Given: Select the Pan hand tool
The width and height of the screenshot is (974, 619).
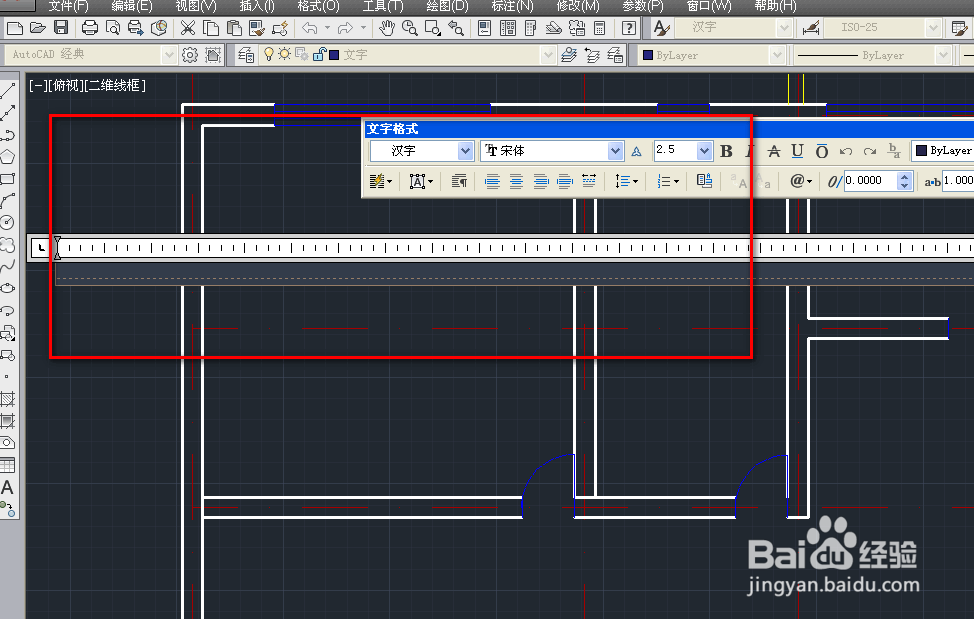Looking at the screenshot, I should click(387, 28).
